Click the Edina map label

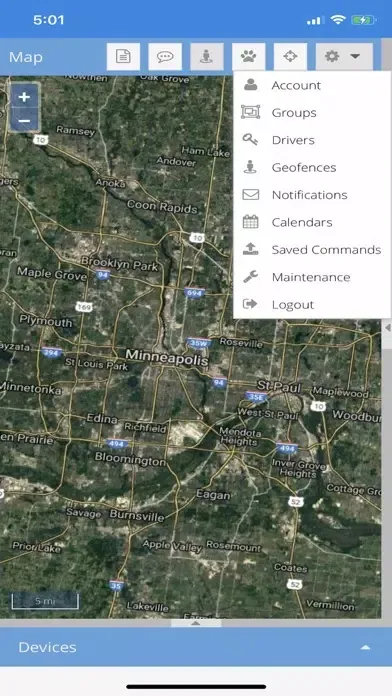102,419
